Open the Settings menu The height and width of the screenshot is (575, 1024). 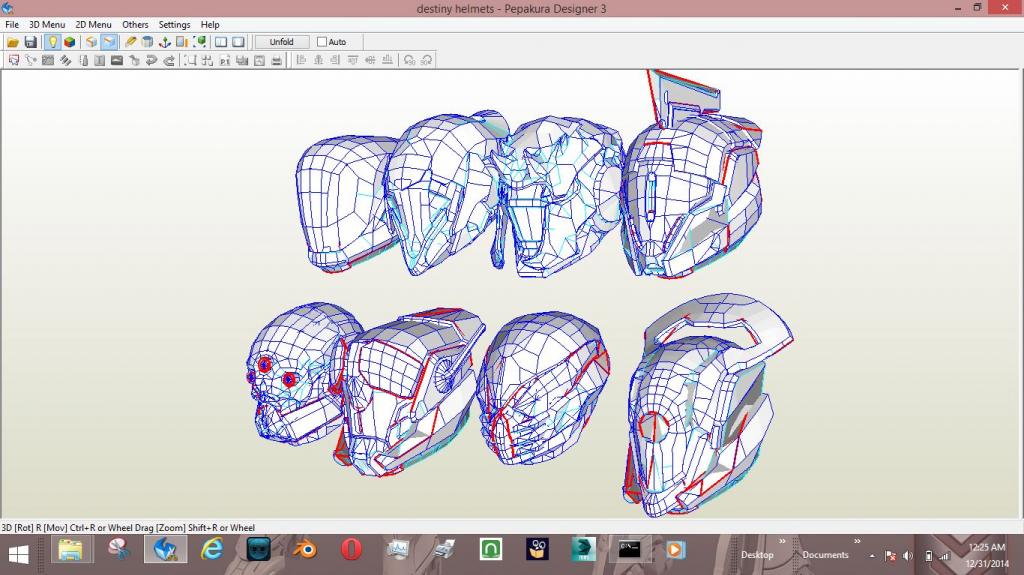tap(174, 25)
